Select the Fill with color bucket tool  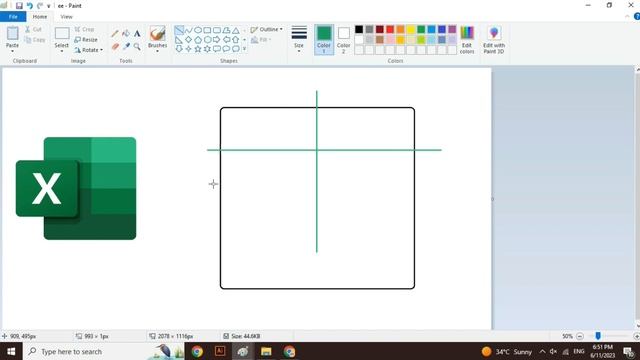126,33
